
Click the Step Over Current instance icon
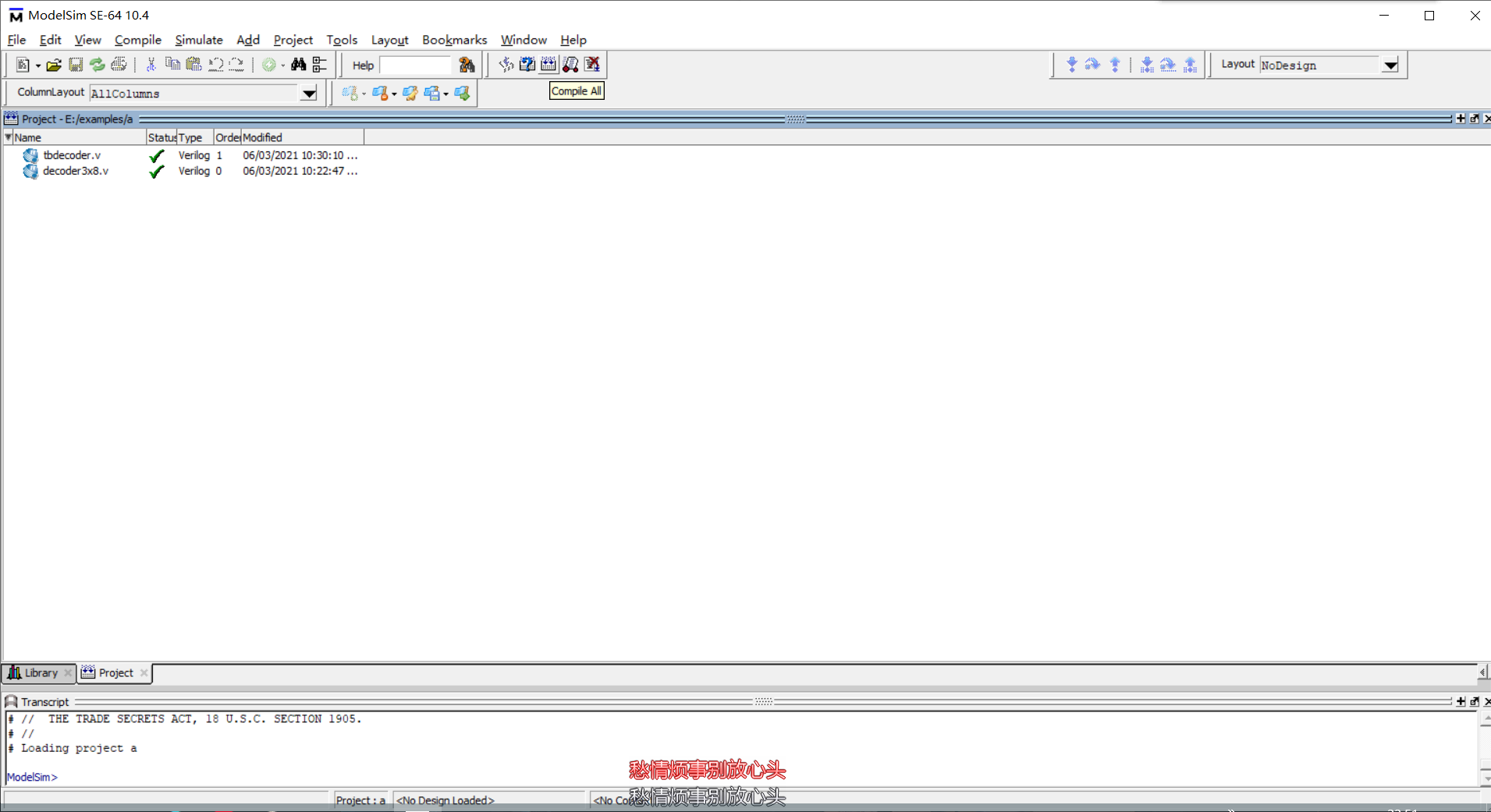click(x=1168, y=65)
